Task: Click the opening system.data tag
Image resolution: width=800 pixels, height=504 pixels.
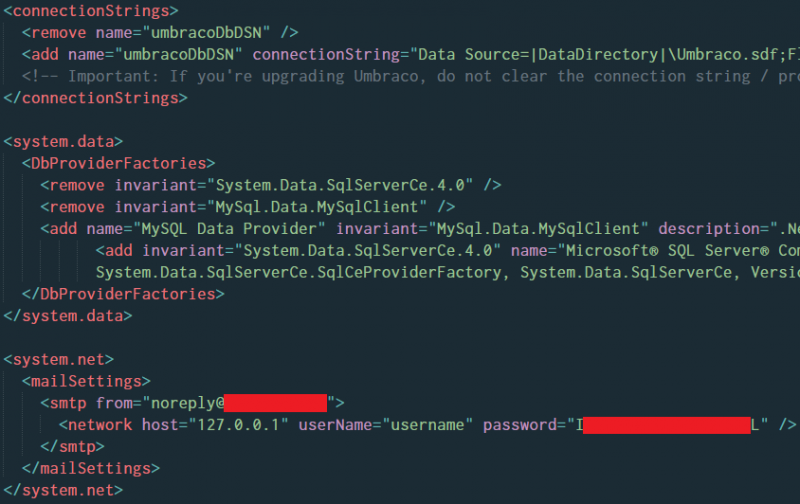Action: (x=63, y=141)
